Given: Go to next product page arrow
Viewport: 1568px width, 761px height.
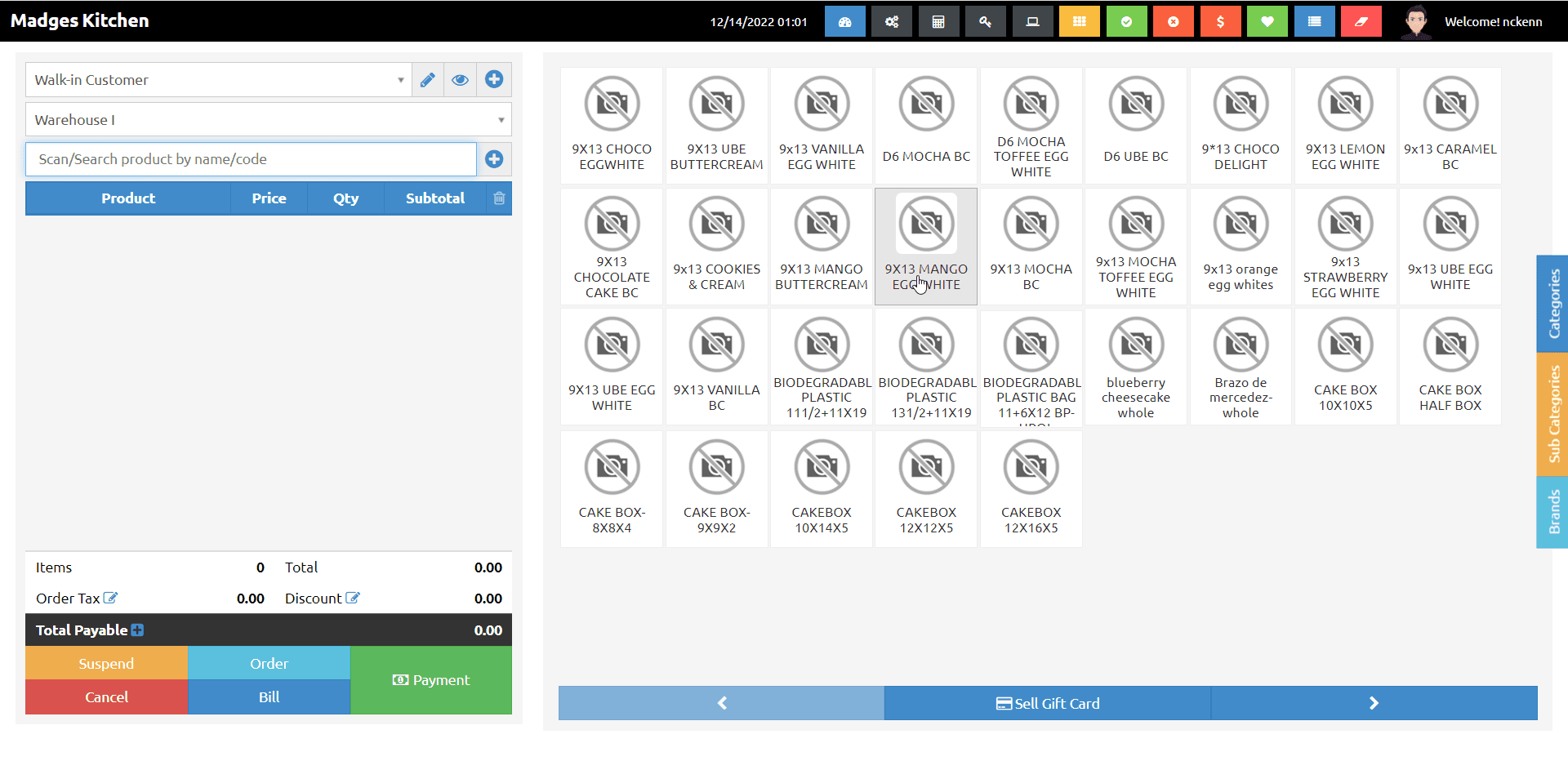Looking at the screenshot, I should [1374, 703].
